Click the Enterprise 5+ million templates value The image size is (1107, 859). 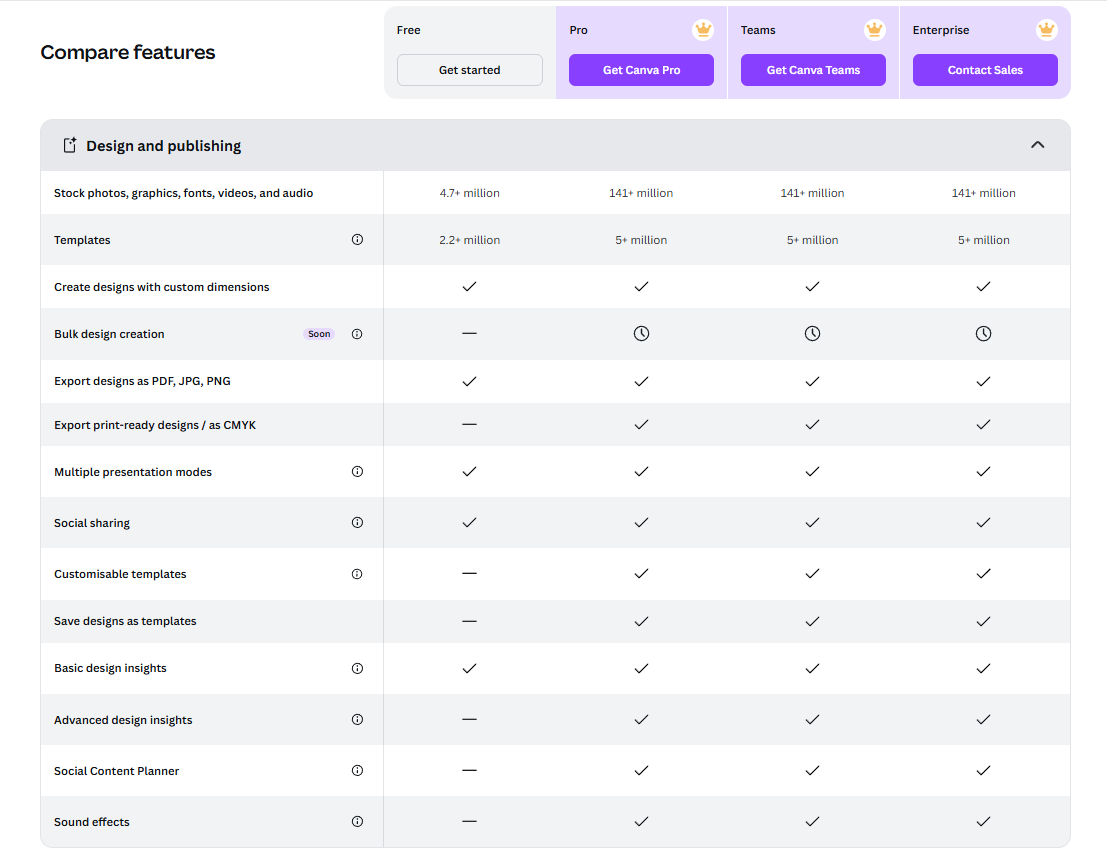tap(983, 240)
